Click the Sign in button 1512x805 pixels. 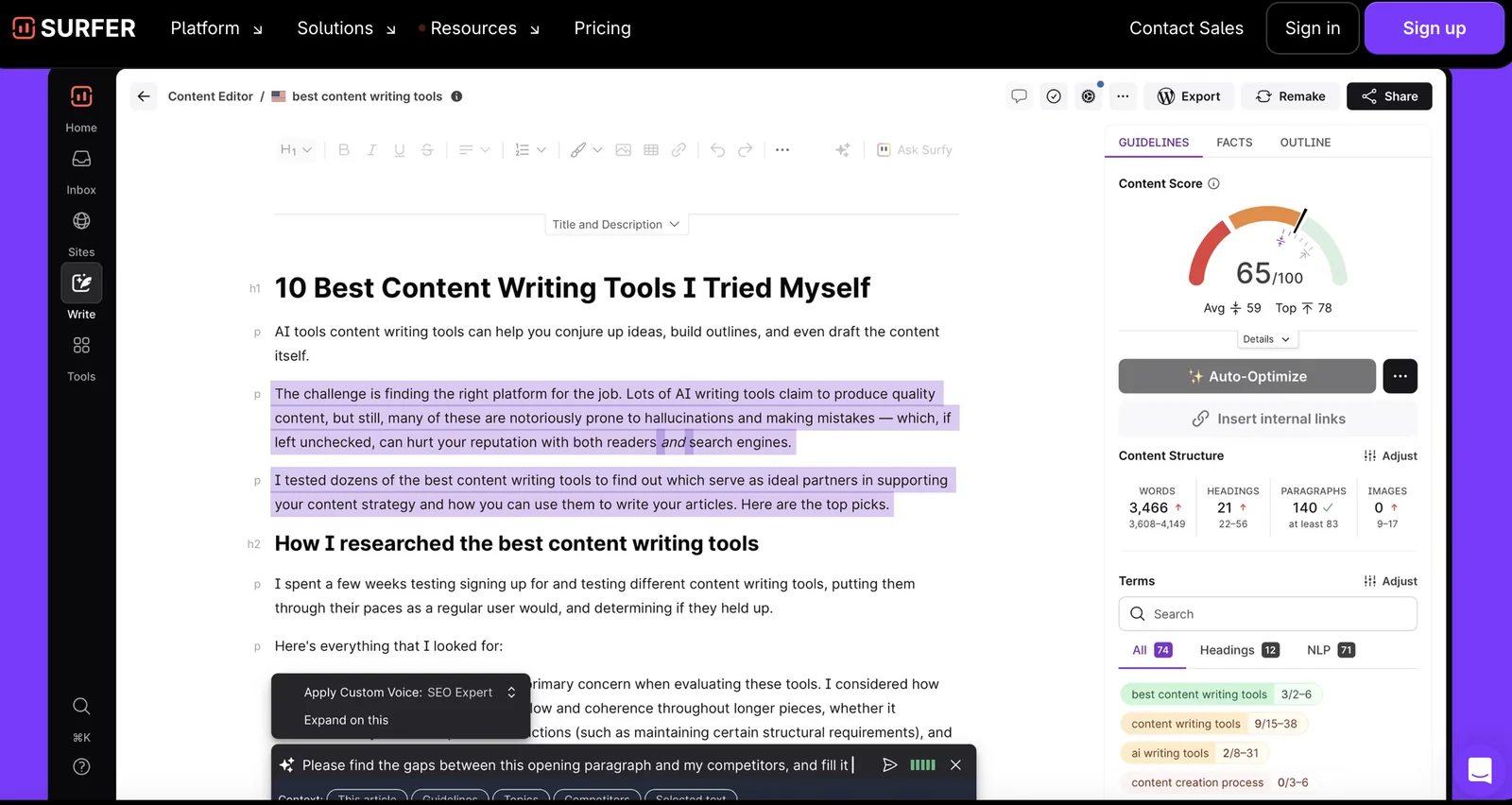[1313, 28]
